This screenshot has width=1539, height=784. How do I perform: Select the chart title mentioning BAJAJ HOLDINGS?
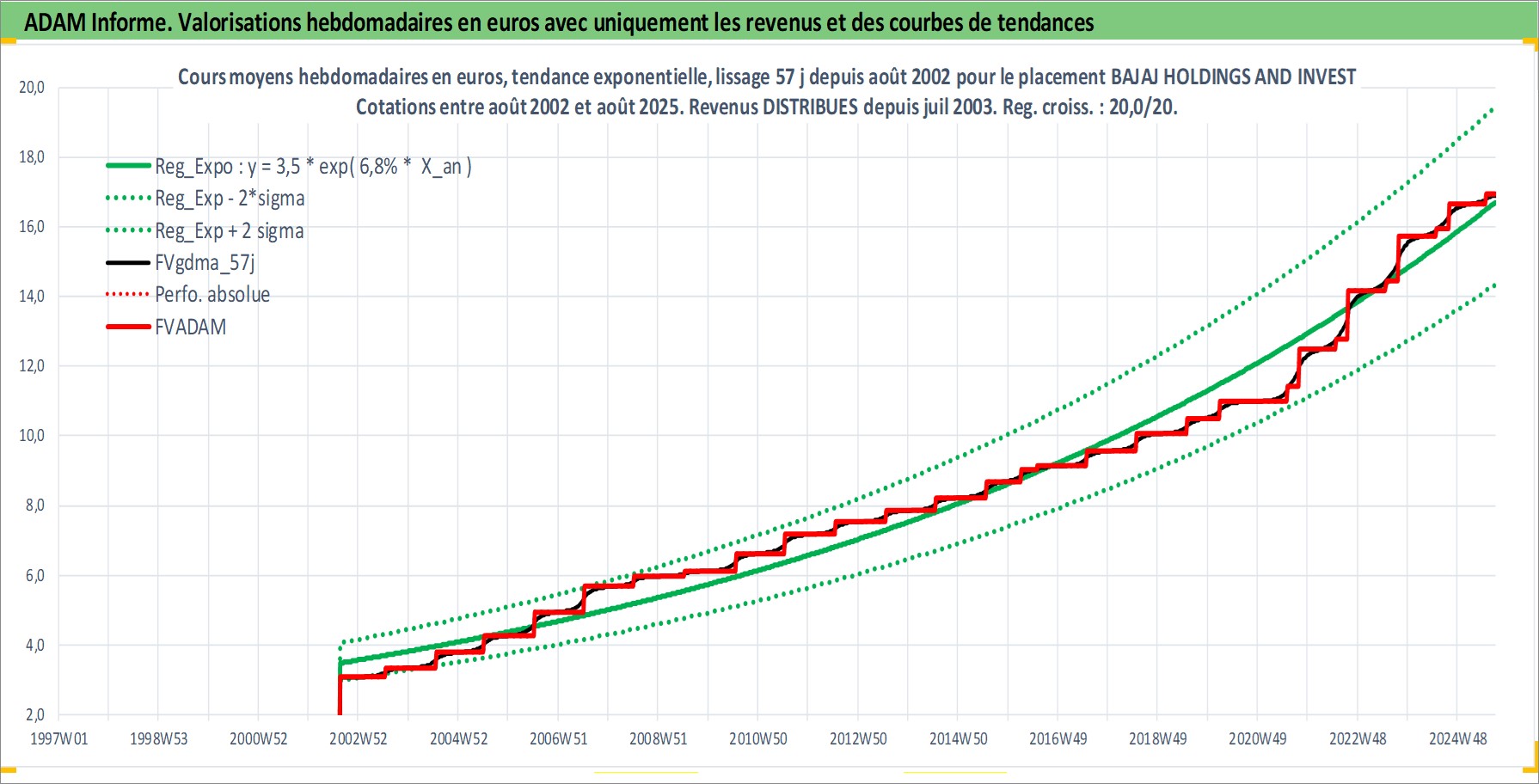pyautogui.click(x=767, y=77)
